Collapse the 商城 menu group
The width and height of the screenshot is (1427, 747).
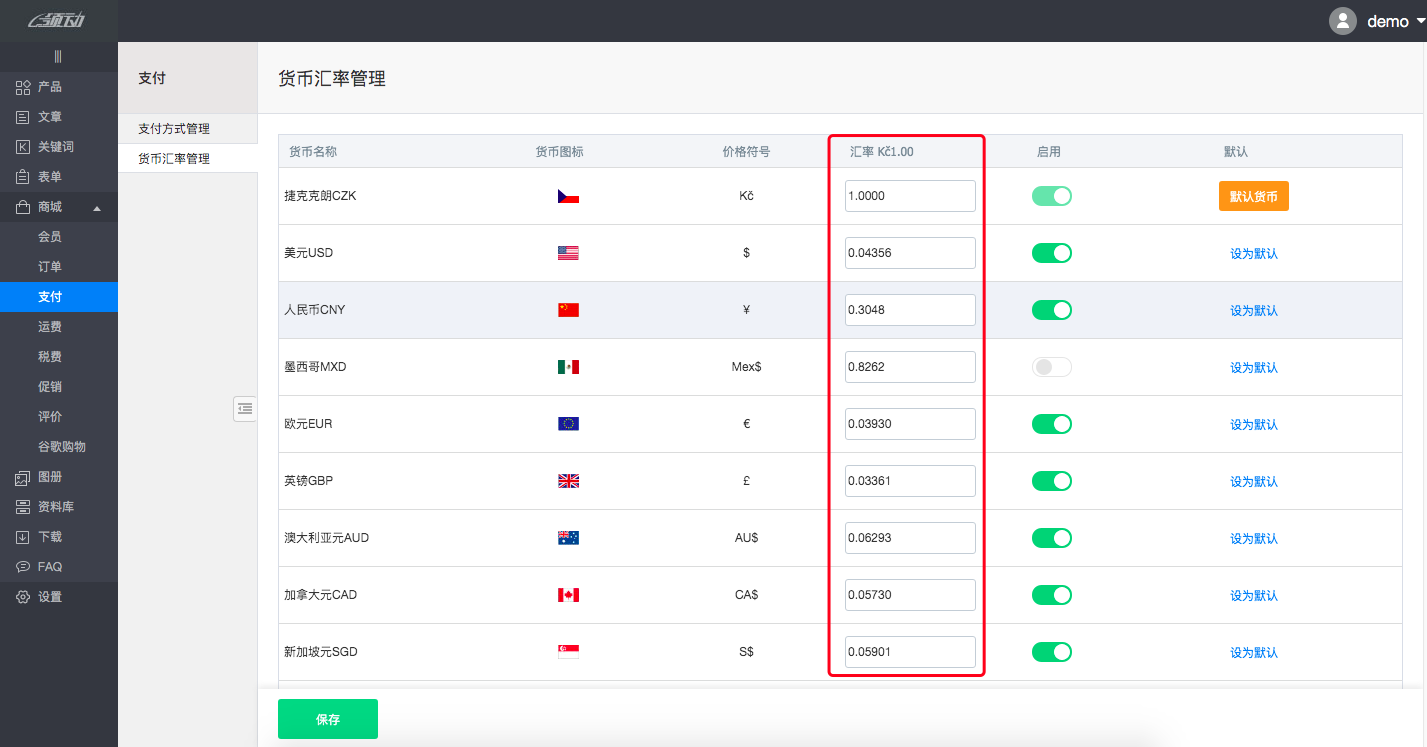(97, 207)
